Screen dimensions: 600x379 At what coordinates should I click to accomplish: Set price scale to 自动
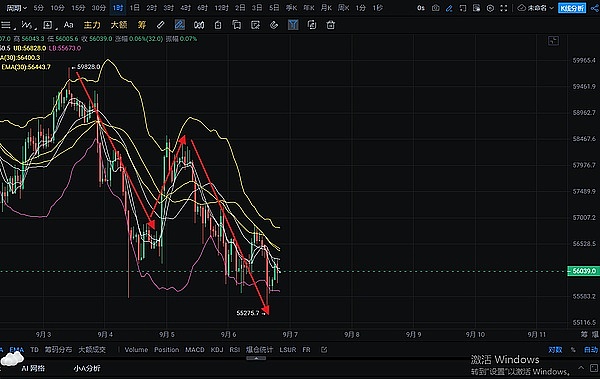coord(591,350)
